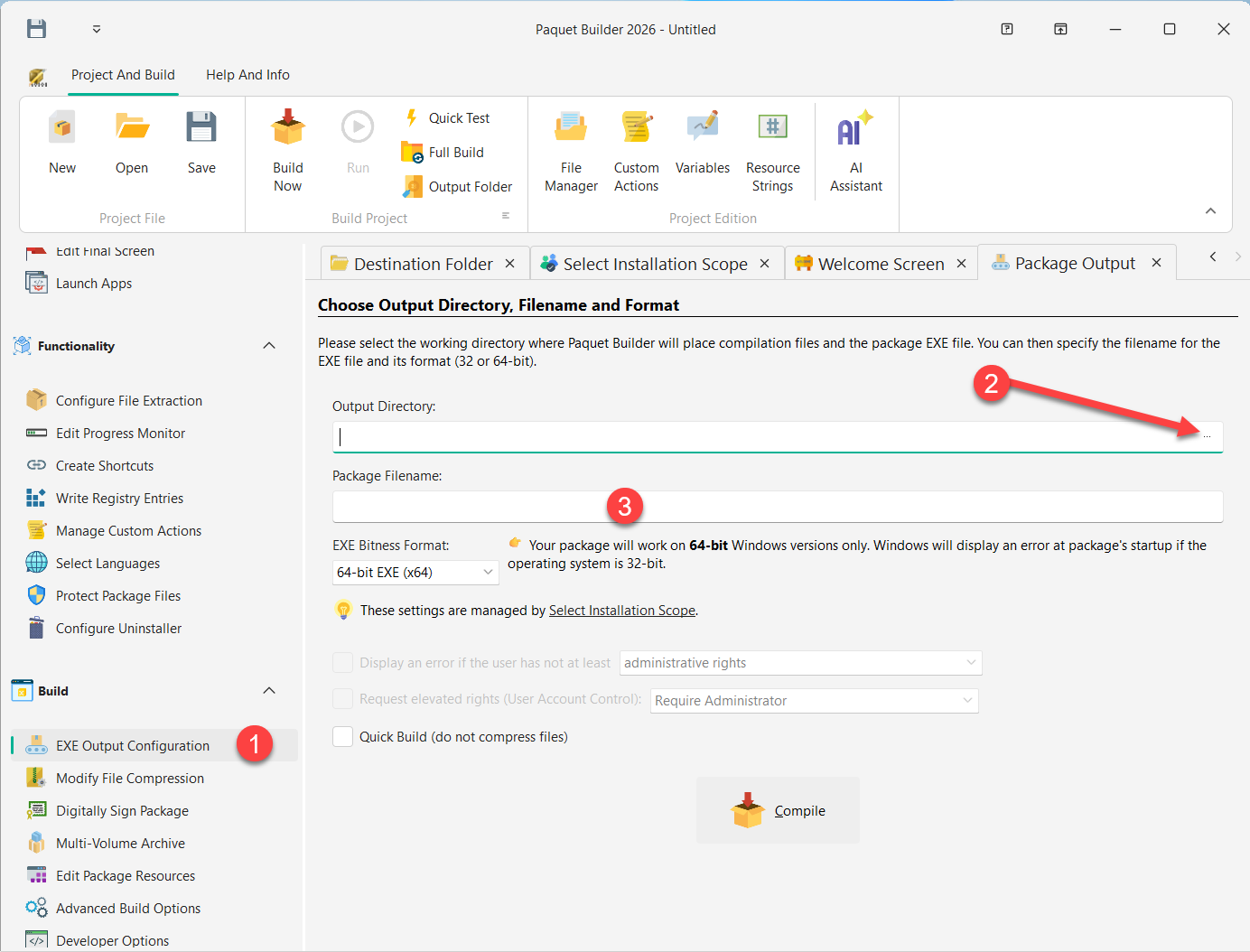
Task: Open EXE Bitness Format dropdown
Action: click(415, 573)
